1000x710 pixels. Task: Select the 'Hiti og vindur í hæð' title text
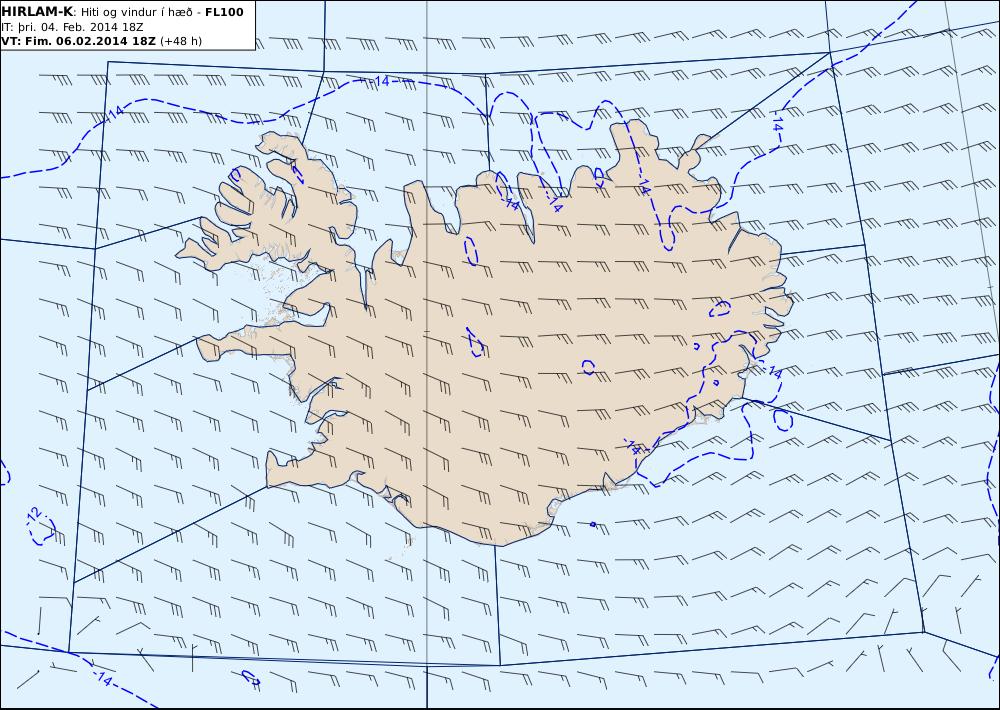[136, 12]
